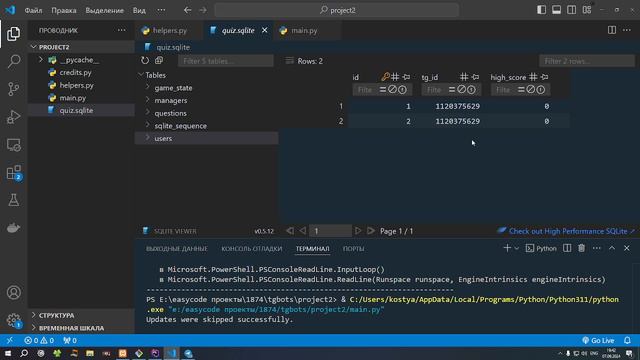Open the Search view in the activity bar
The width and height of the screenshot is (640, 360).
(13, 61)
